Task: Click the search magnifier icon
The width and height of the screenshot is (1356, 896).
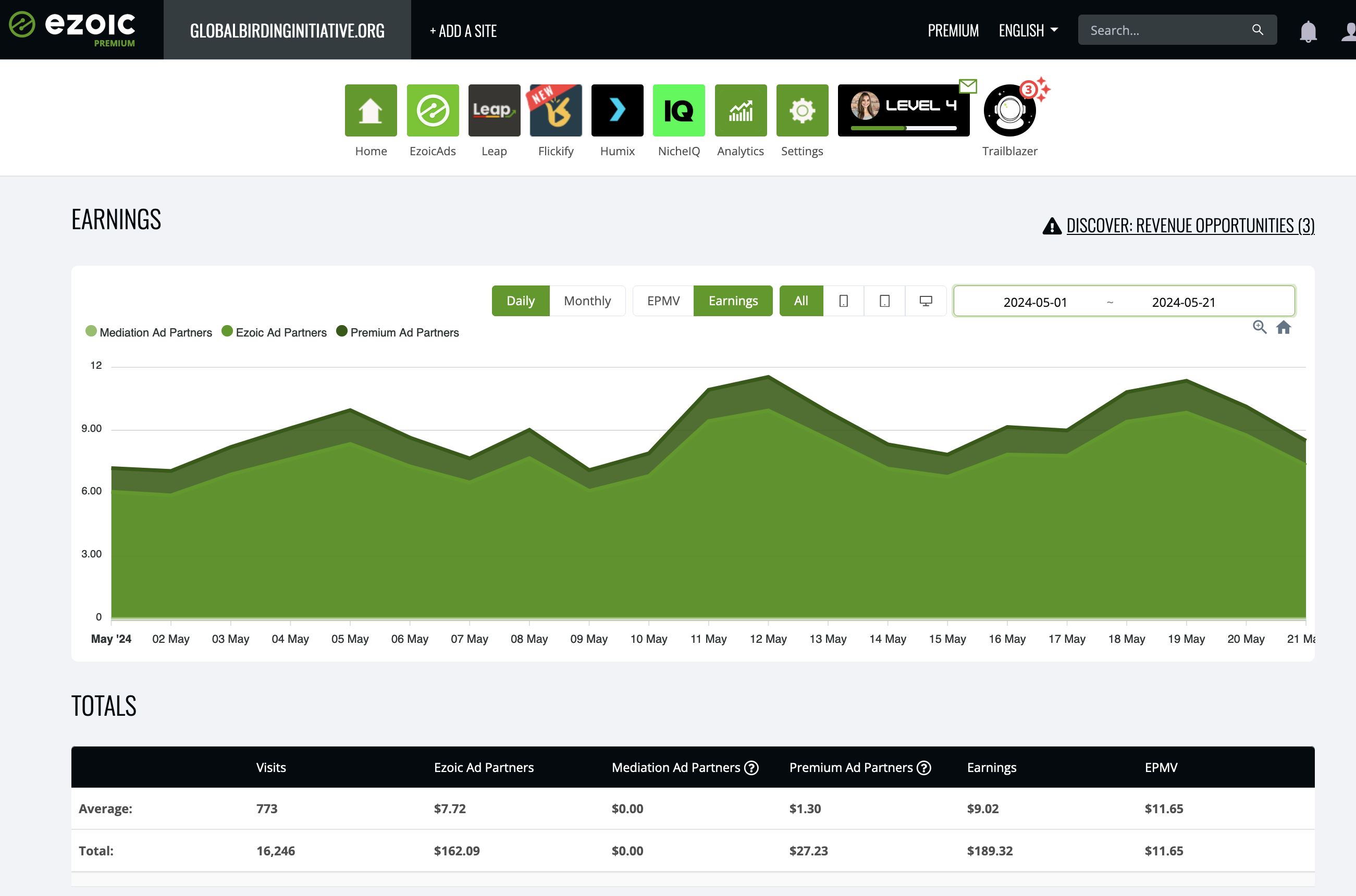Action: tap(1257, 30)
